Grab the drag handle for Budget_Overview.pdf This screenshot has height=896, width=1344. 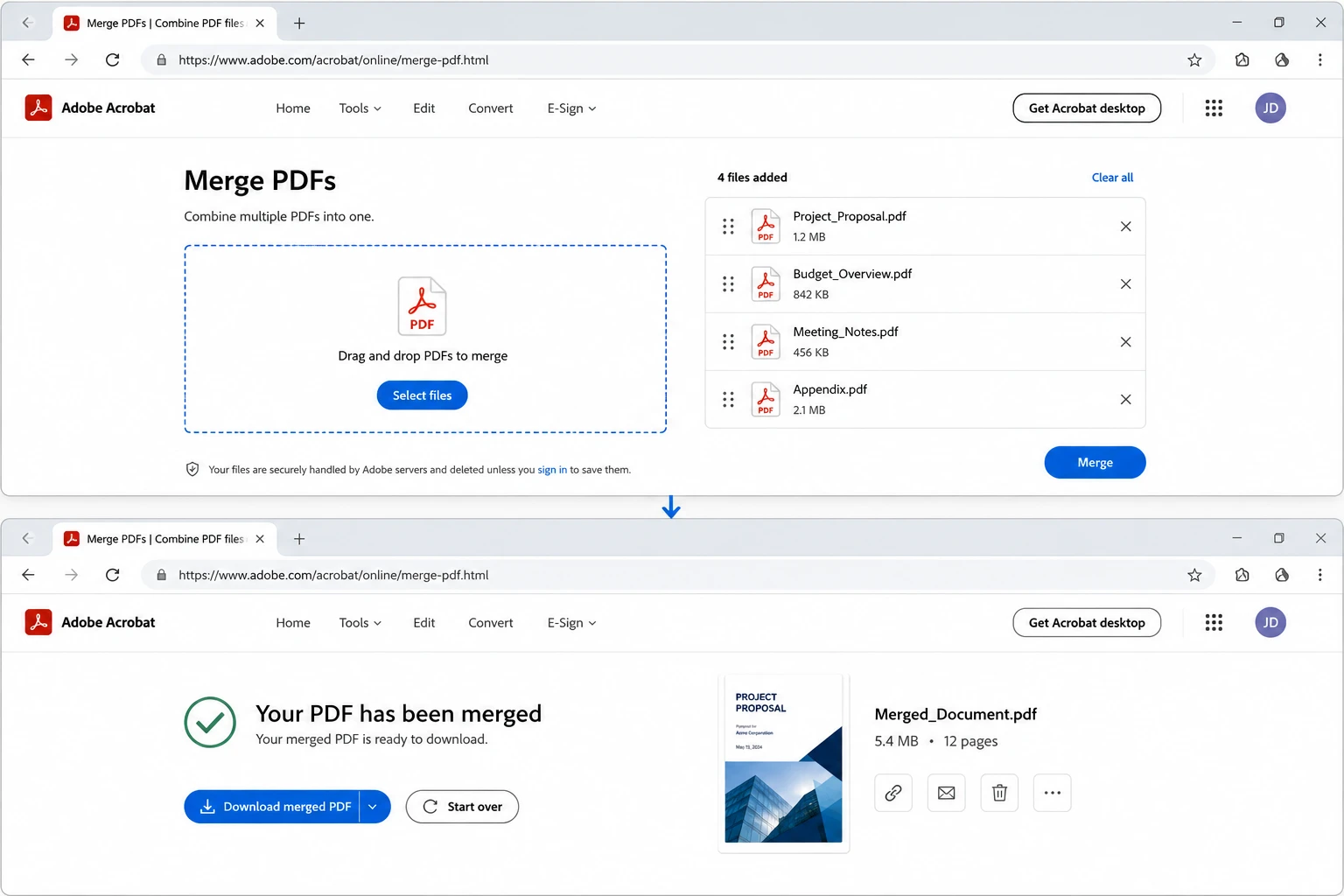728,284
